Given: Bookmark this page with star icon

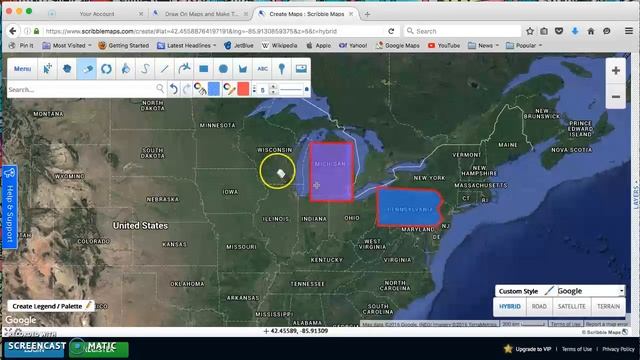Looking at the screenshot, I should (x=530, y=31).
